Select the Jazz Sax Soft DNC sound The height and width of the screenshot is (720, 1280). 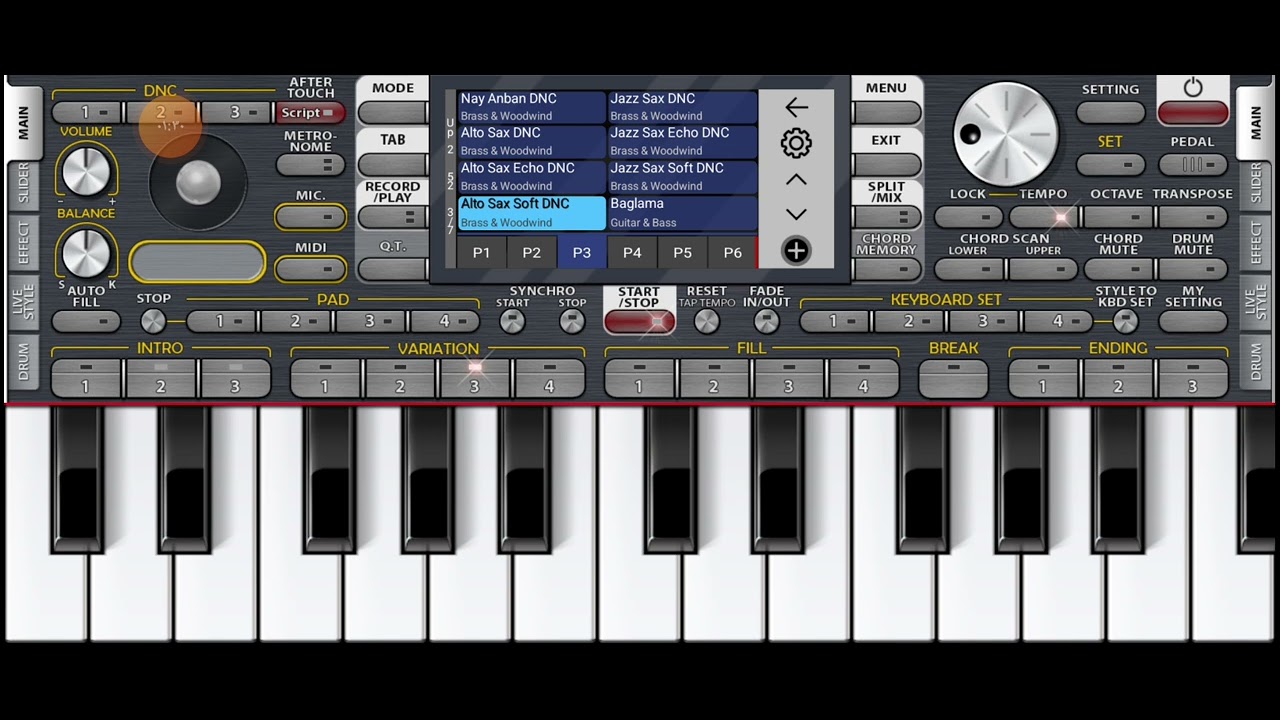click(682, 177)
